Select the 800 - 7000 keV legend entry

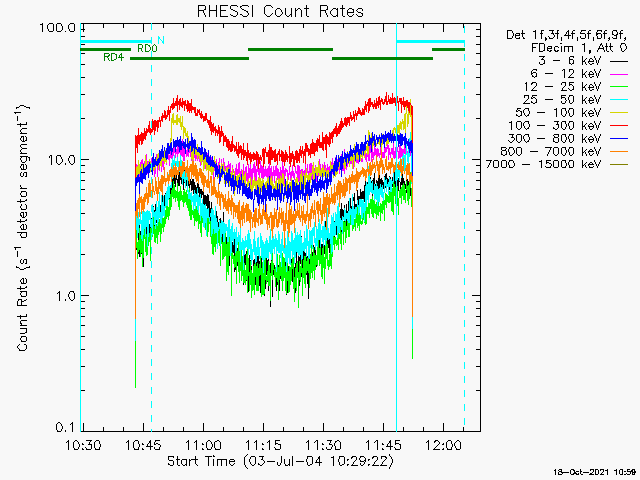point(564,151)
